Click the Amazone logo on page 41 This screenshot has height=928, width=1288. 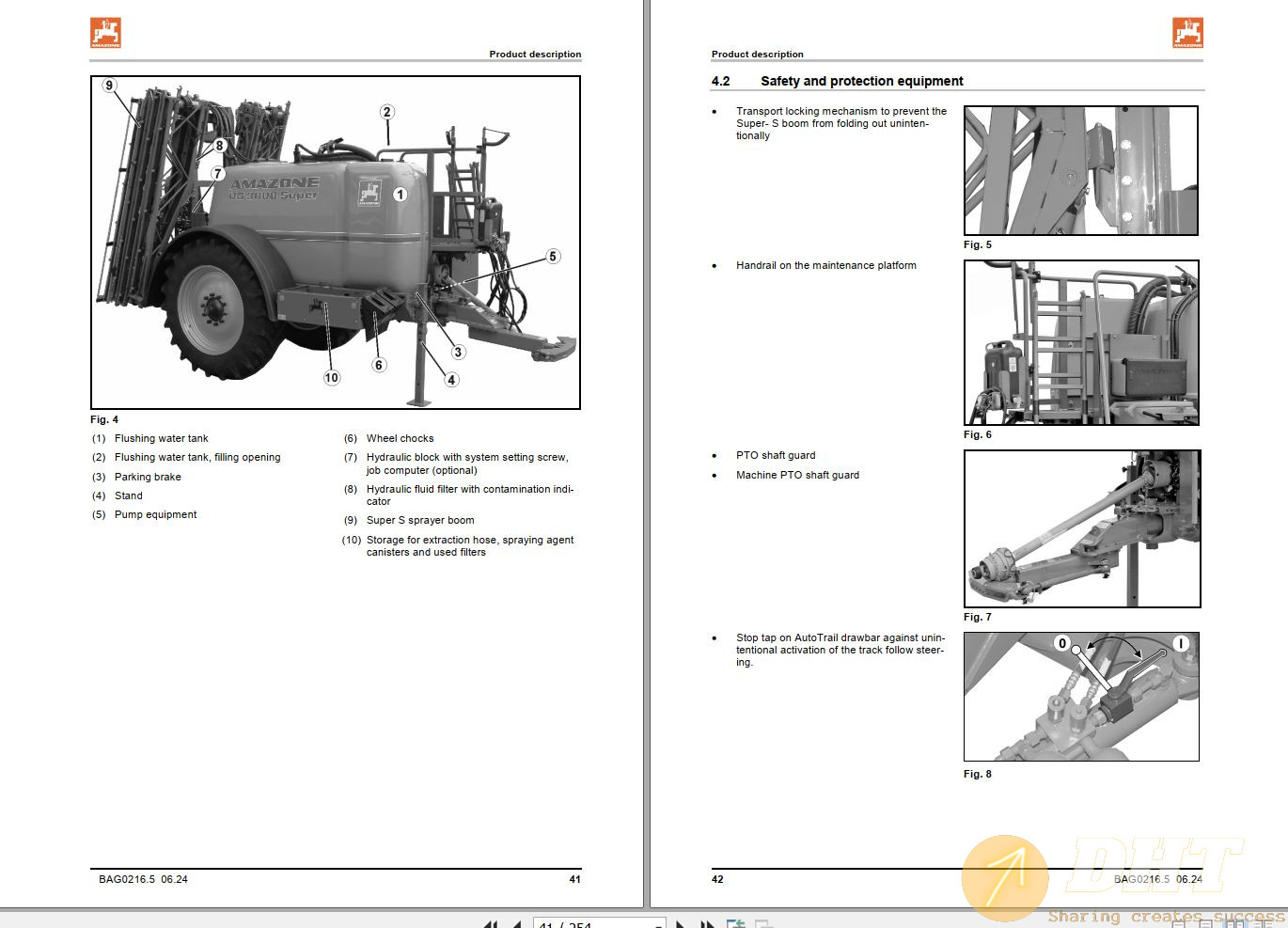105,32
